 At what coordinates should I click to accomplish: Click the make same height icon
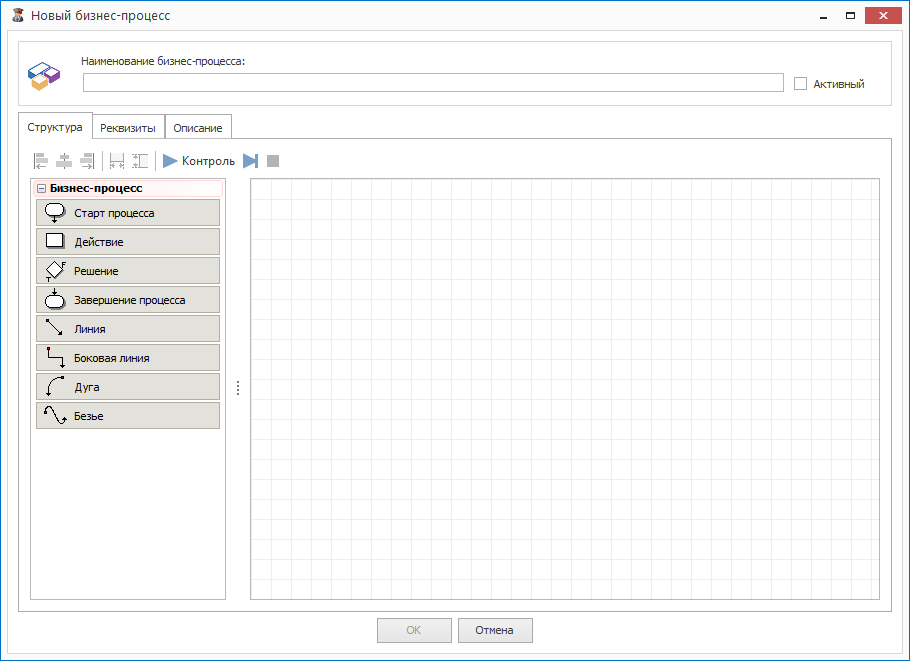[x=140, y=161]
